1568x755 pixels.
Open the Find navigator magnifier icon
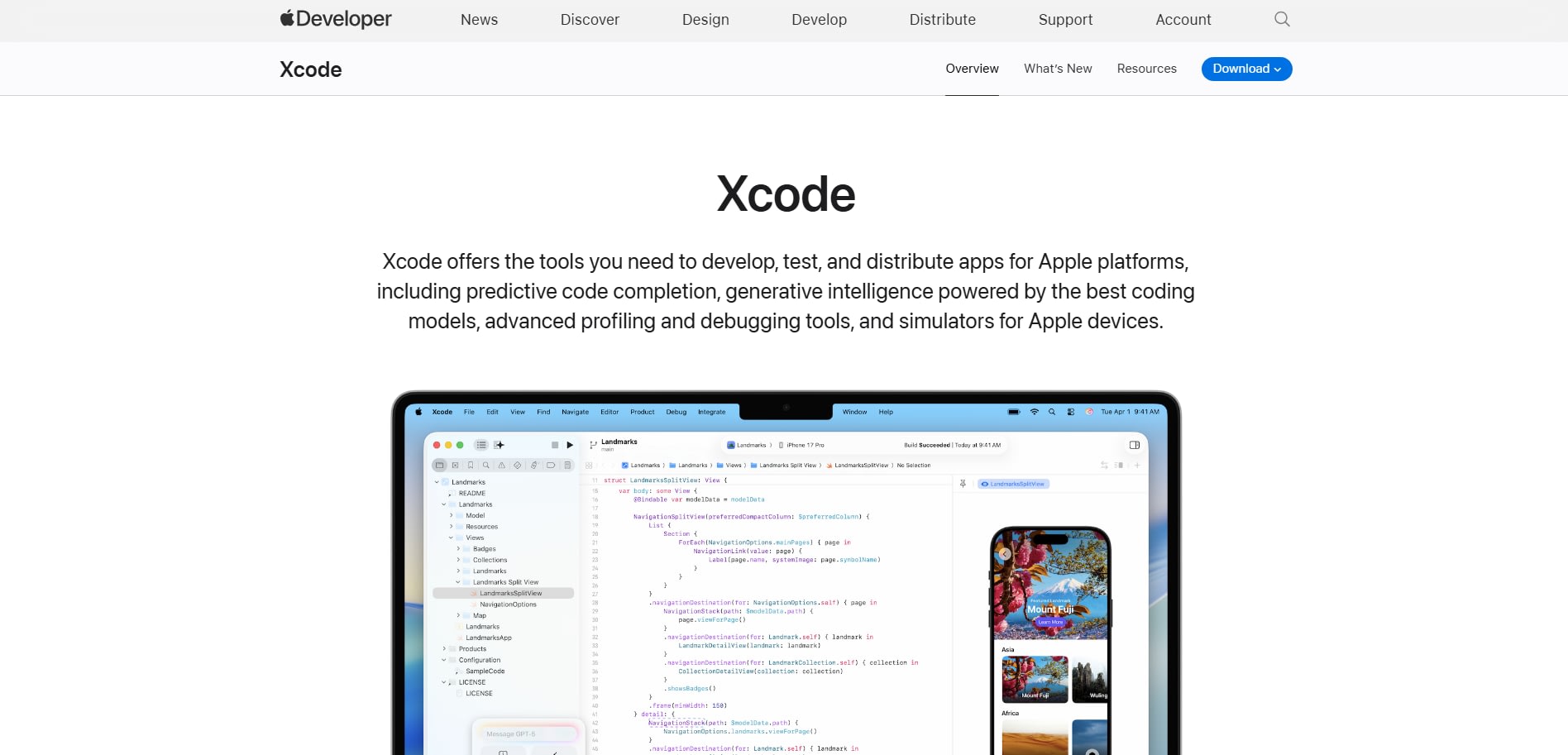pyautogui.click(x=485, y=466)
